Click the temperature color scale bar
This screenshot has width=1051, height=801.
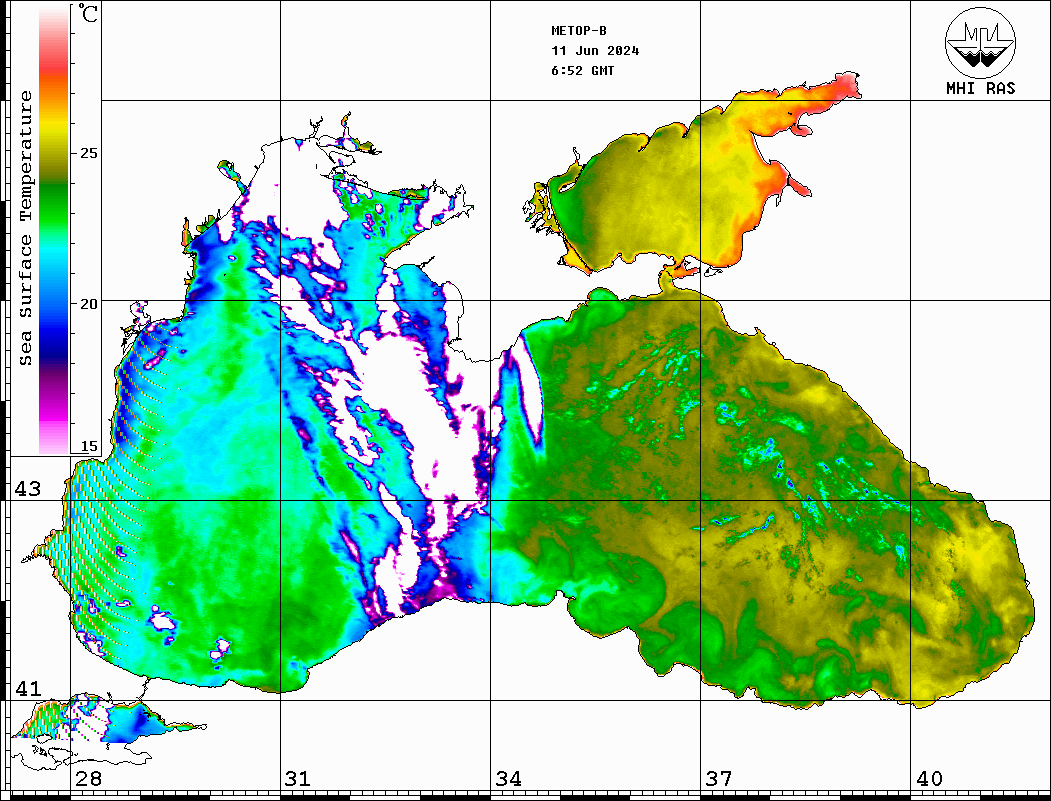click(x=54, y=230)
